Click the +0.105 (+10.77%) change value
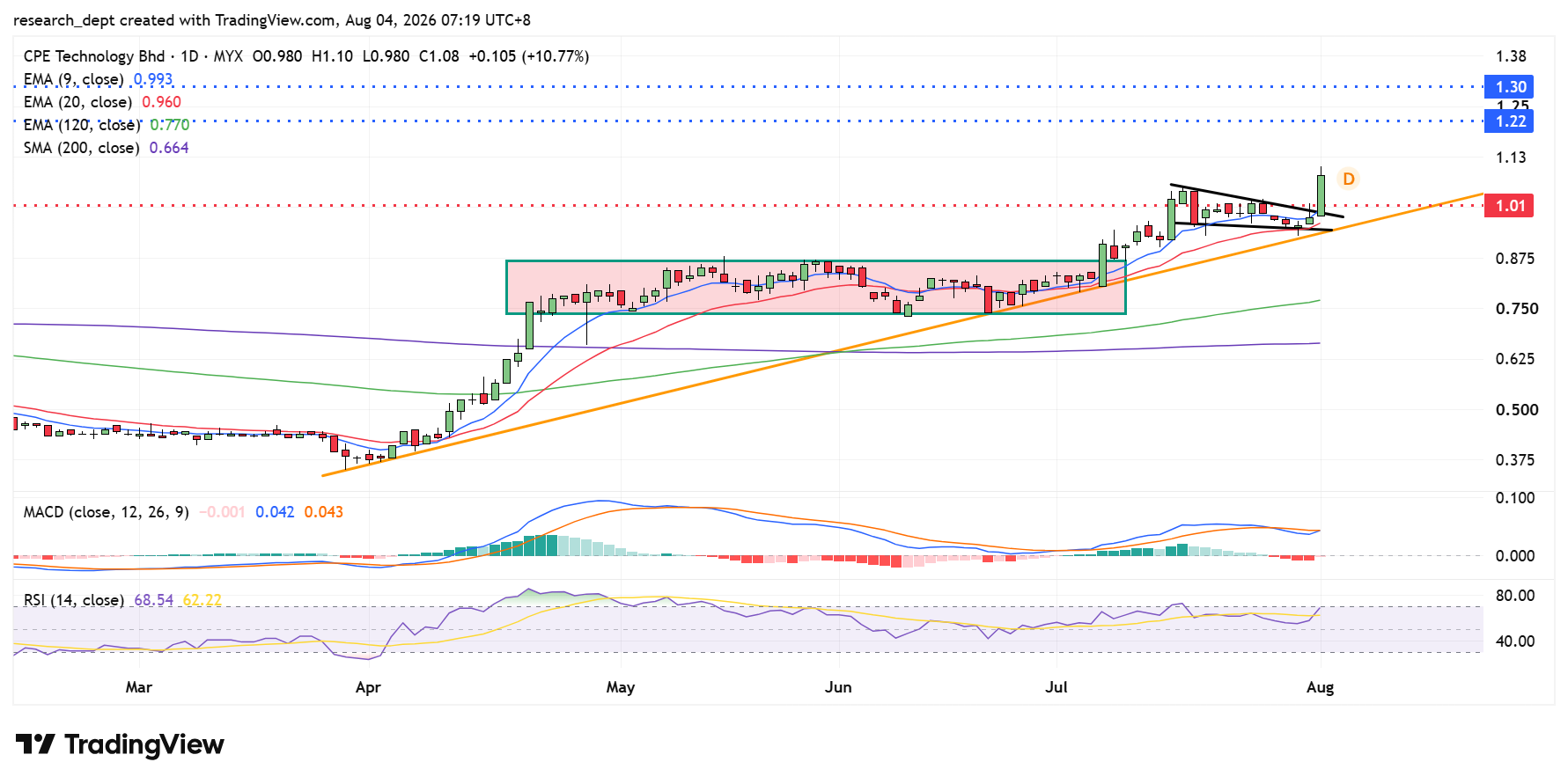The height and width of the screenshot is (784, 1568). [528, 56]
